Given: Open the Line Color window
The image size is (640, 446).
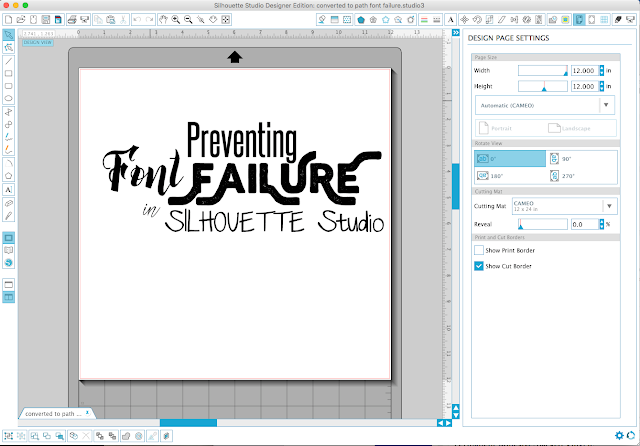Looking at the screenshot, I should [424, 20].
